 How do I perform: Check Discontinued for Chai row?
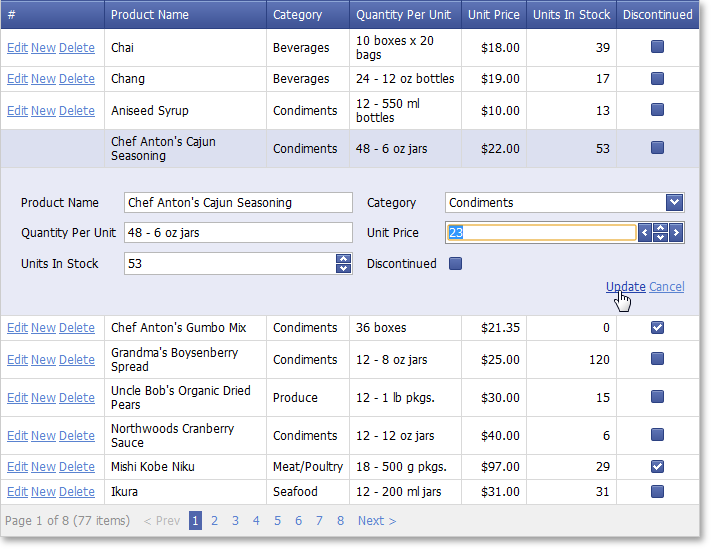click(x=657, y=47)
